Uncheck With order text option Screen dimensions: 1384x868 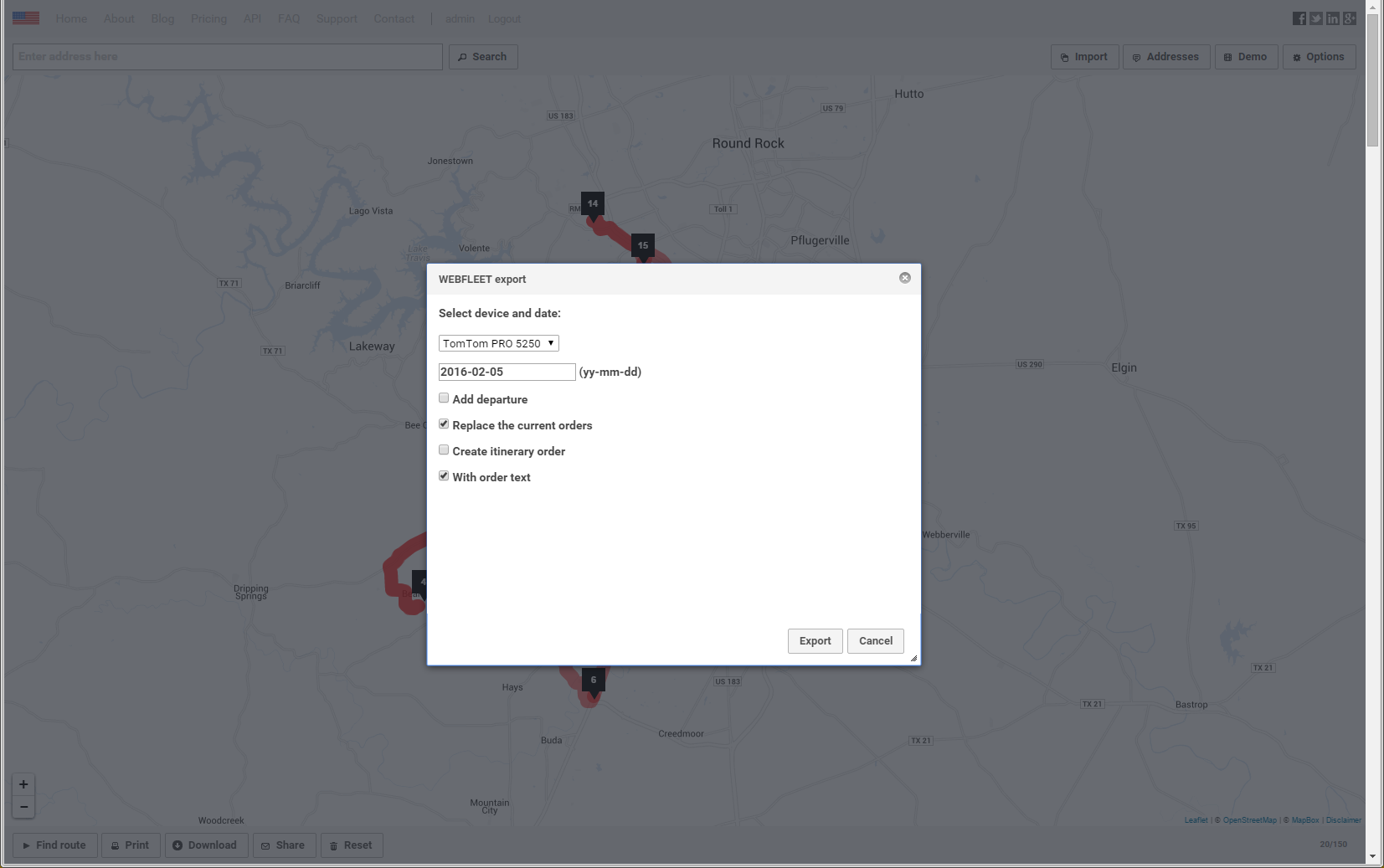coord(444,476)
